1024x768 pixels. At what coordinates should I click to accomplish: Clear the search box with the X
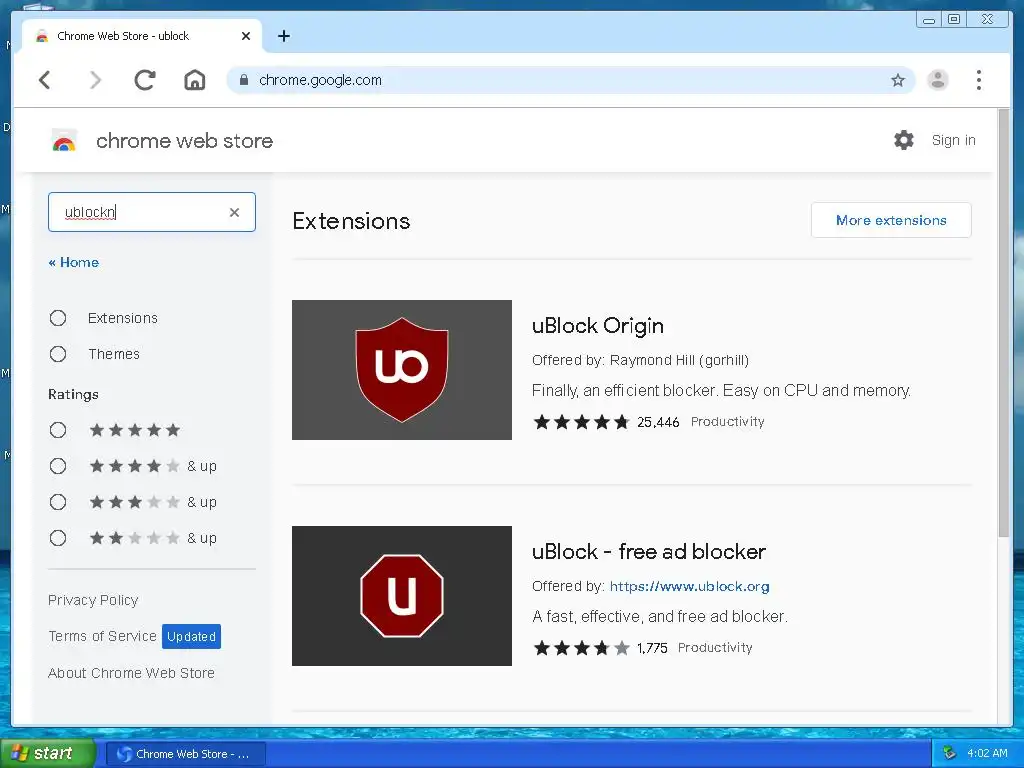pos(234,212)
